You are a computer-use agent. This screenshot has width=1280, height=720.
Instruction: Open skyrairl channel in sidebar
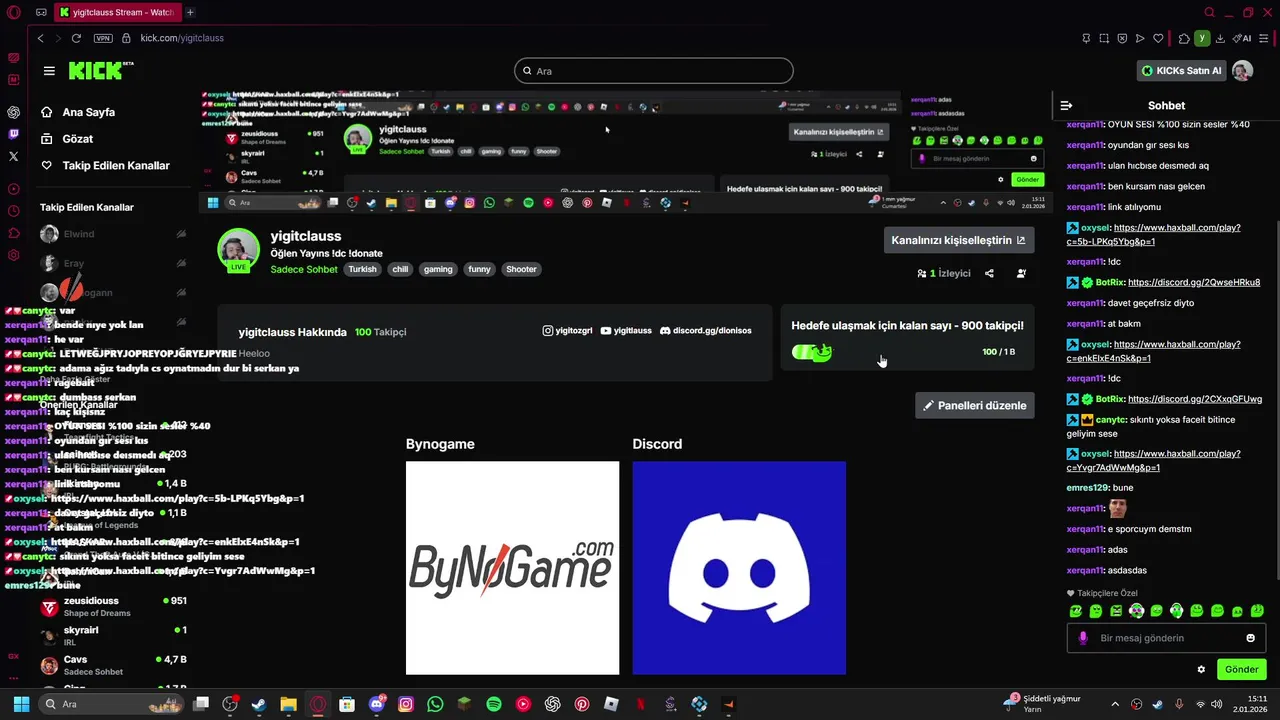click(x=113, y=636)
